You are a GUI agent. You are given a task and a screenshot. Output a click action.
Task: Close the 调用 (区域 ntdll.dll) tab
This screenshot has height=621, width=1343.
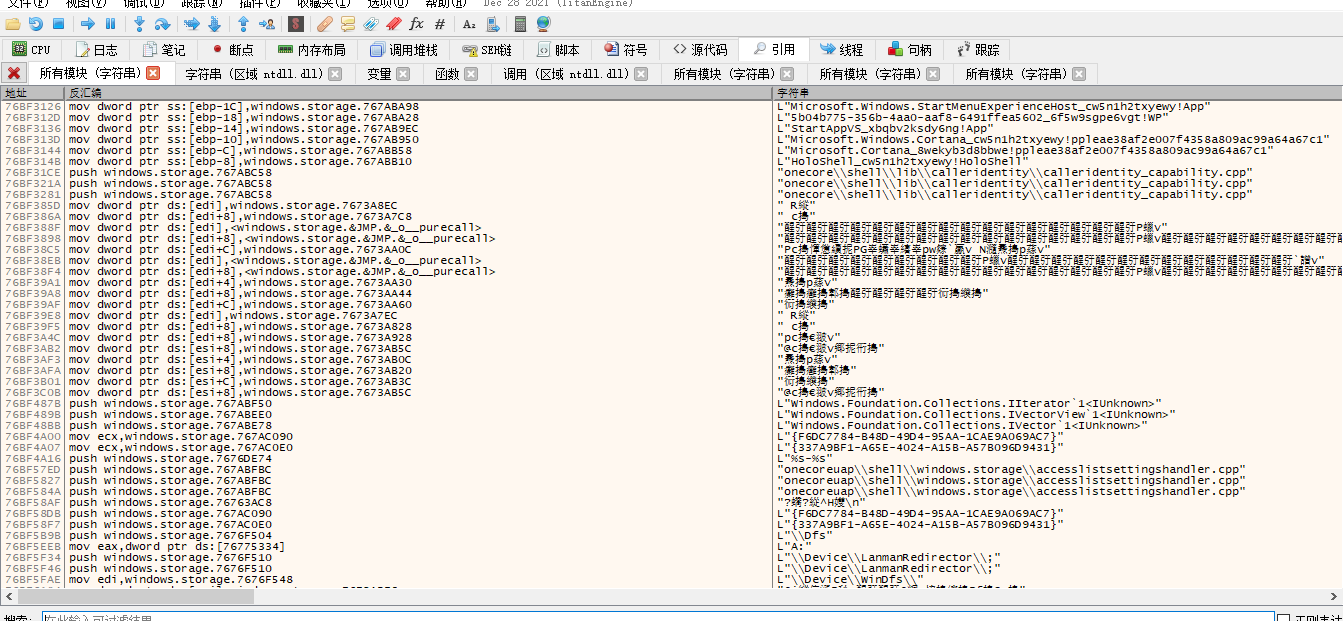pyautogui.click(x=642, y=74)
